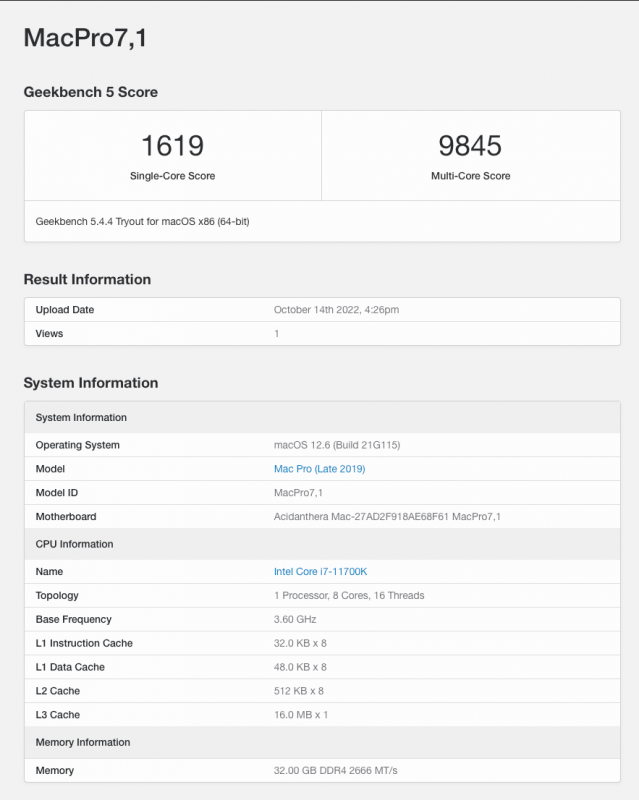
Task: Select the 9845 multi-core score number
Action: coord(470,146)
